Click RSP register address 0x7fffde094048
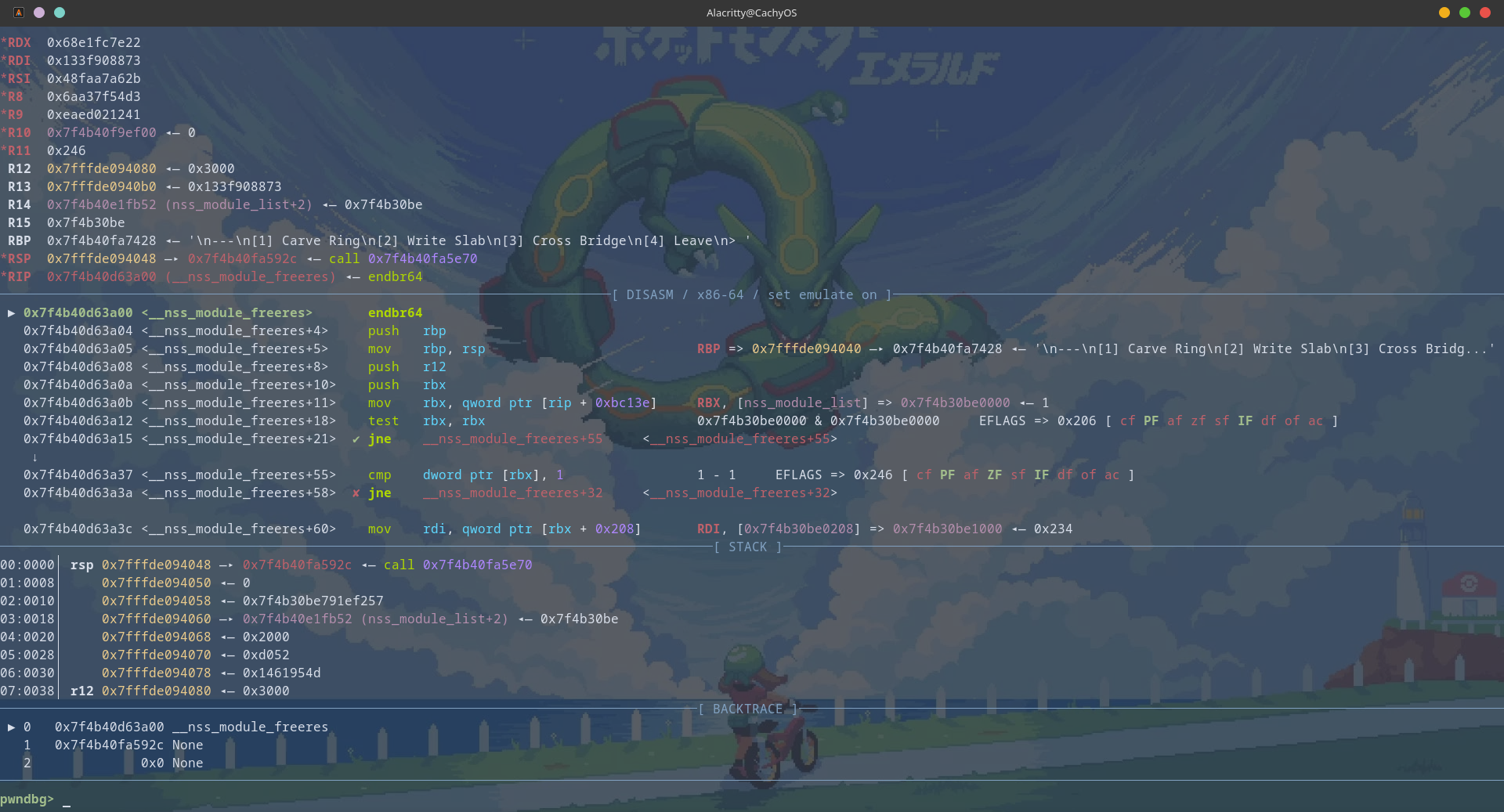The width and height of the screenshot is (1504, 812). (102, 258)
